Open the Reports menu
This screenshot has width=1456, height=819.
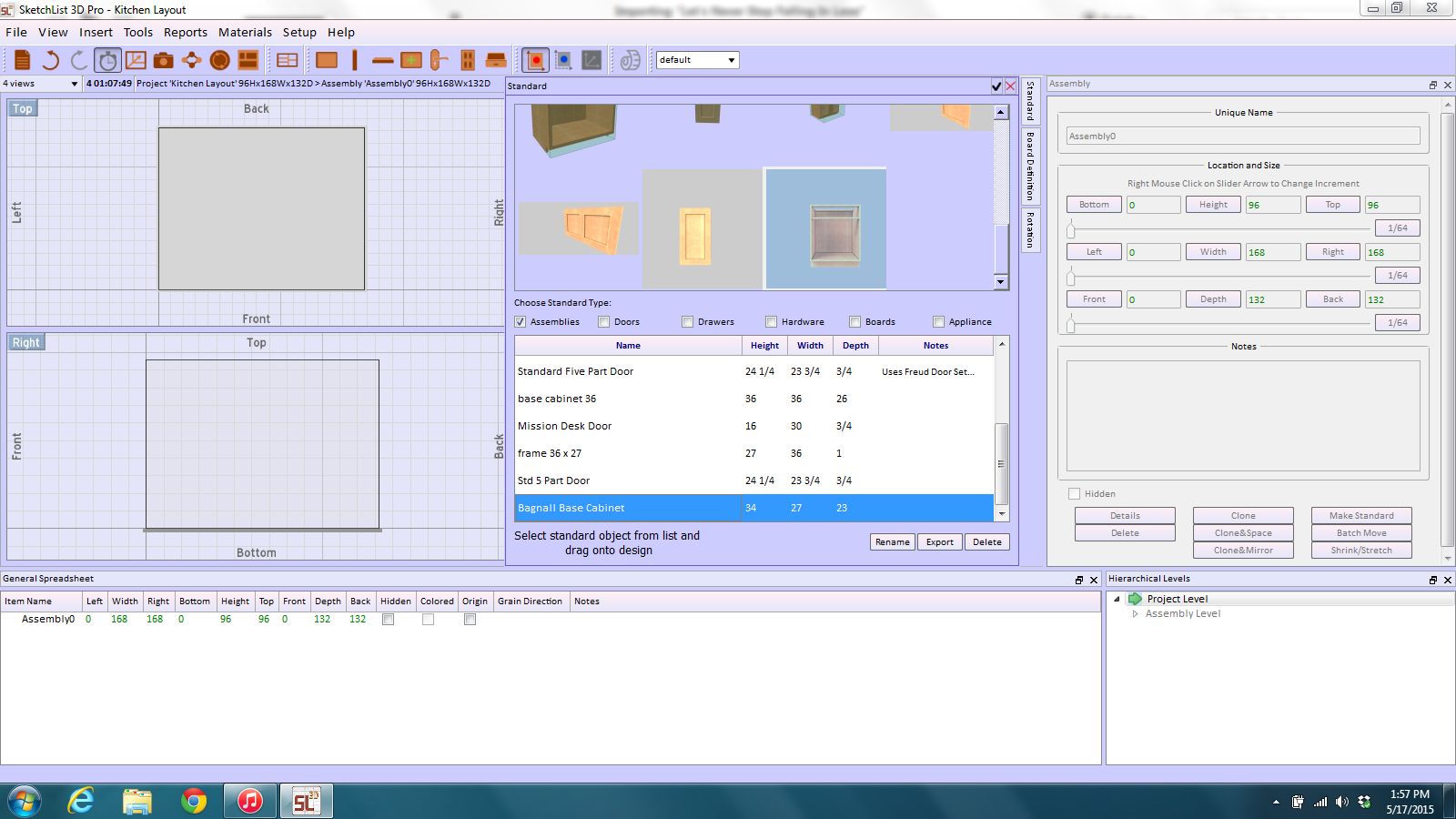(186, 32)
